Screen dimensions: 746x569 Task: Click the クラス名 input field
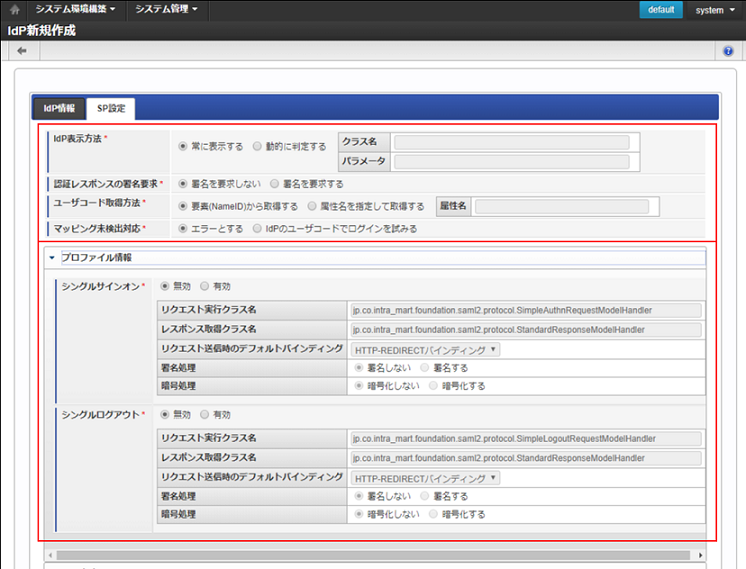coord(511,142)
